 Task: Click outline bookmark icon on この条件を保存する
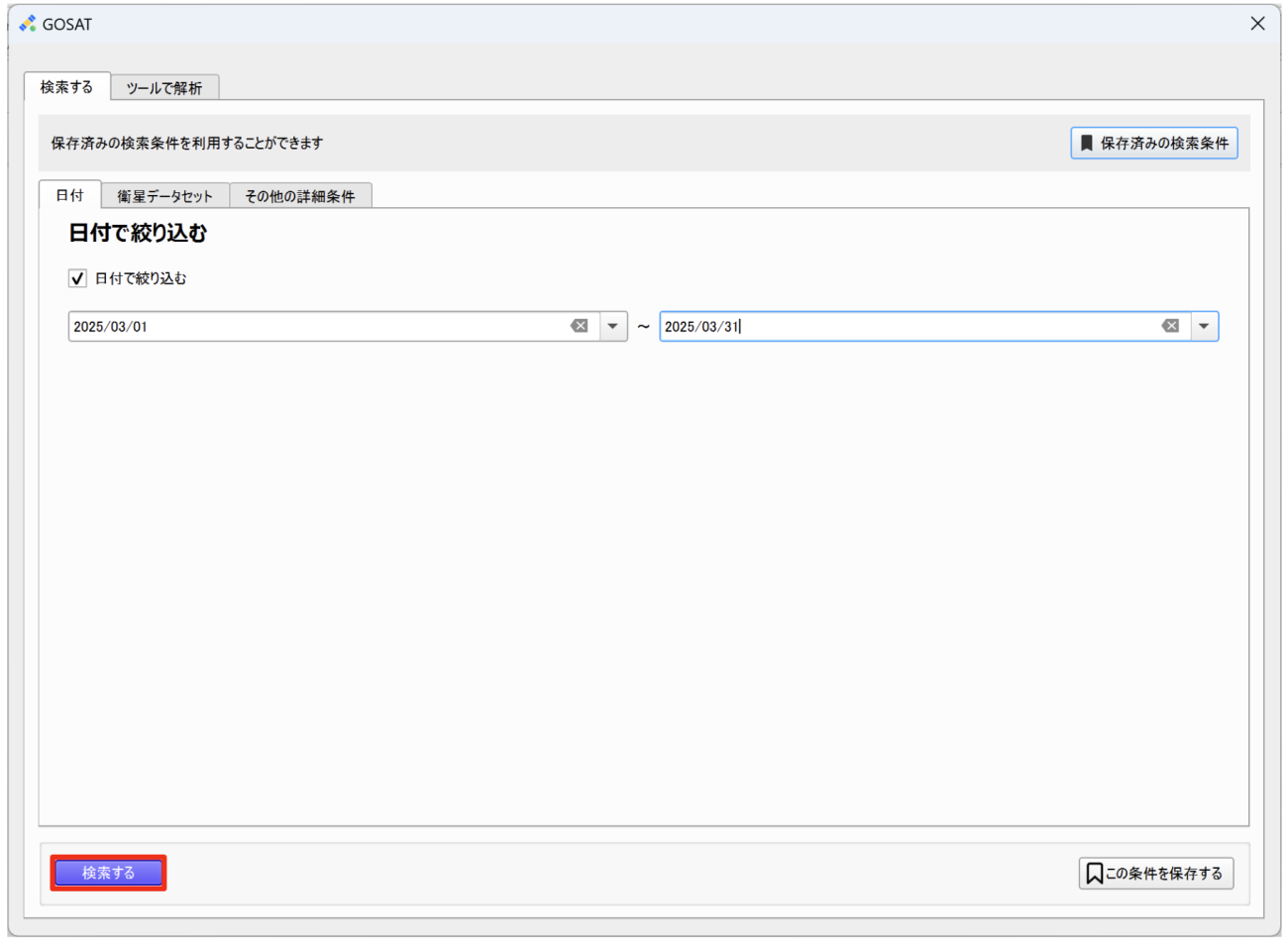click(1094, 874)
